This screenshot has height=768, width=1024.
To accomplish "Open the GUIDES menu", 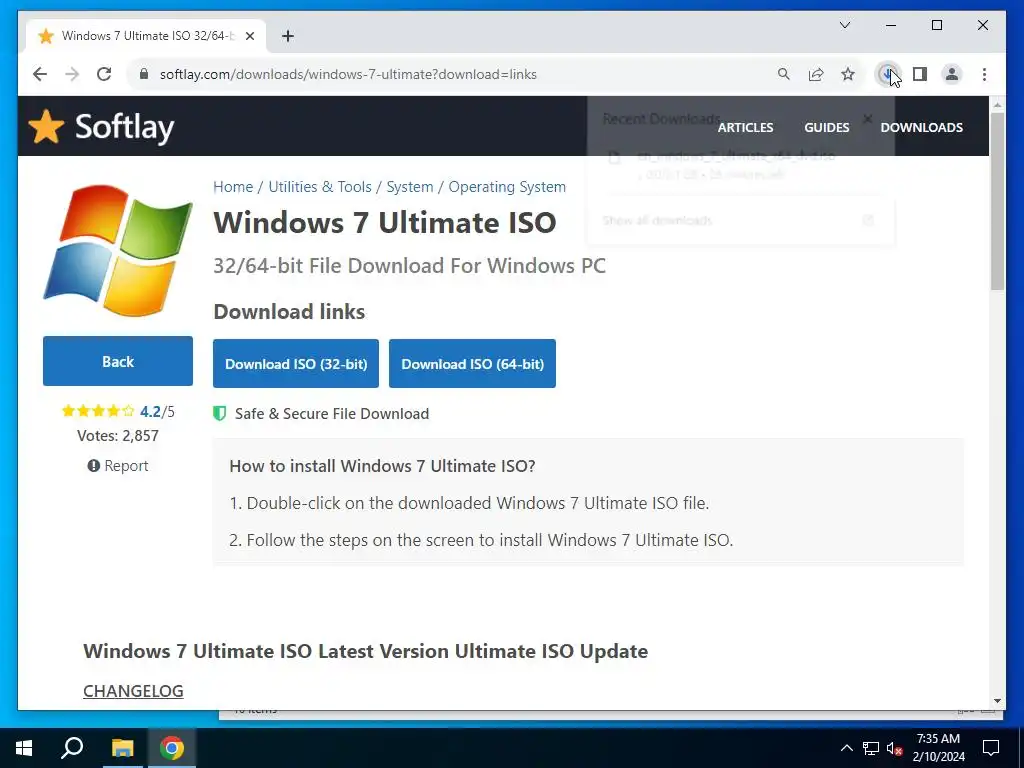I will (827, 127).
